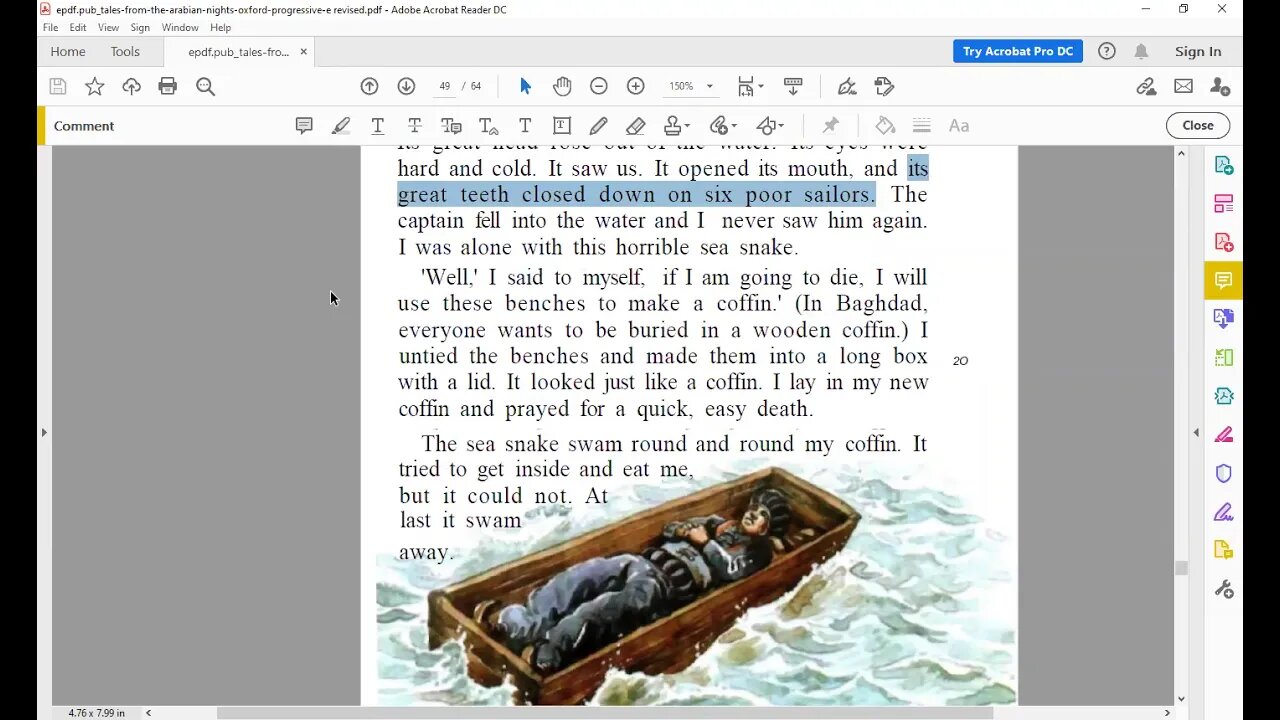Open the Help question mark icon
This screenshot has height=720, width=1280.
[x=1106, y=51]
